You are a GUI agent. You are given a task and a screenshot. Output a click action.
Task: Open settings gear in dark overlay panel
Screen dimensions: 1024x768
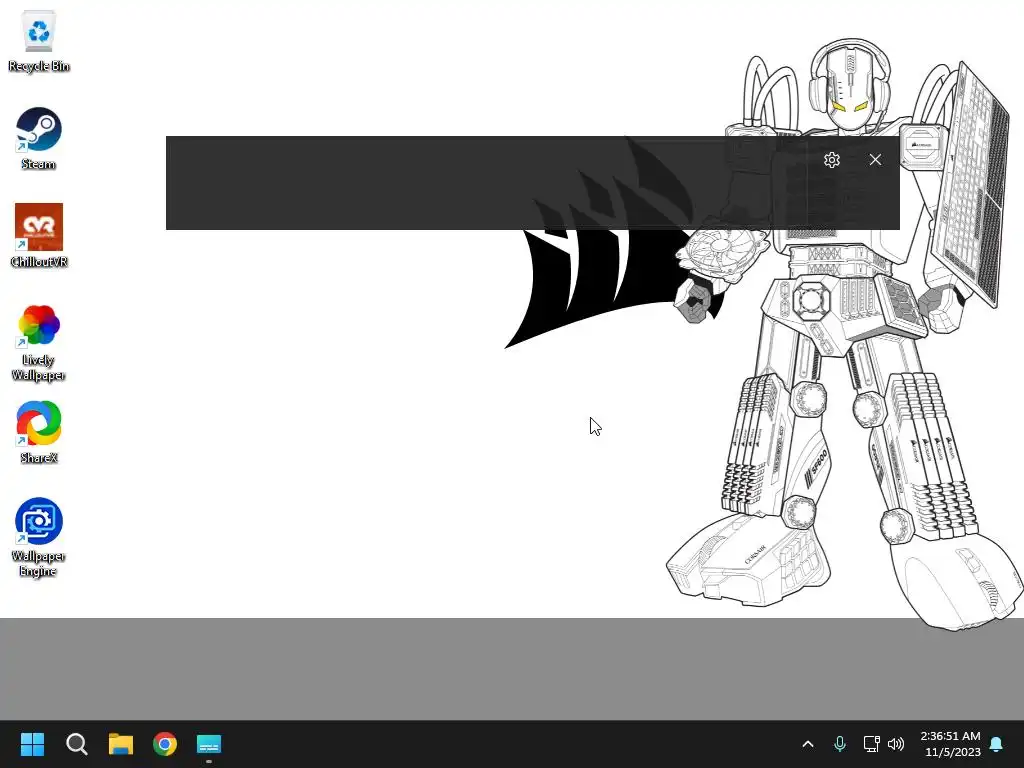tap(831, 160)
